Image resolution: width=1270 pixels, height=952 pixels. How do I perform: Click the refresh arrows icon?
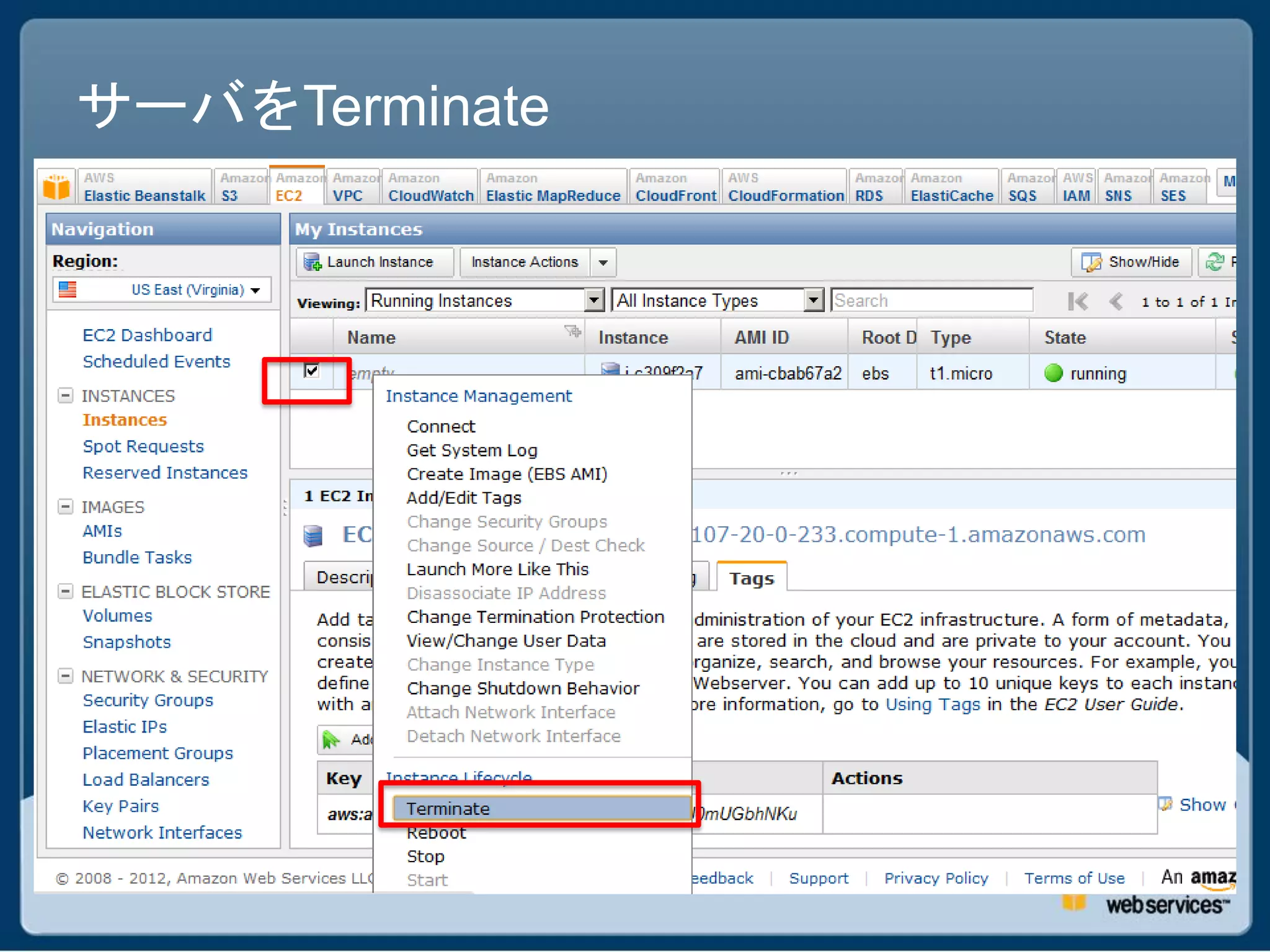1215,262
